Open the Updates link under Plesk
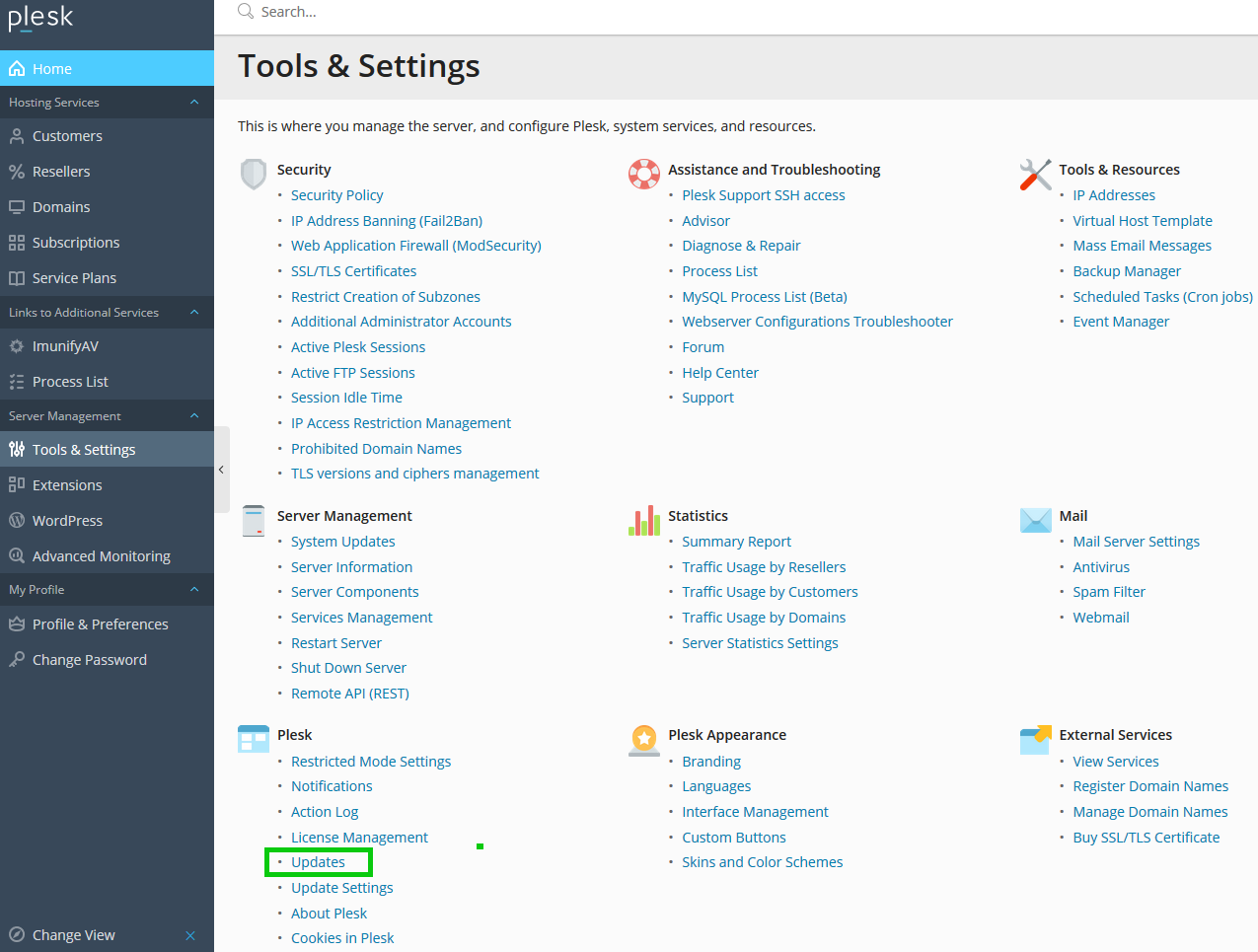The height and width of the screenshot is (952, 1258). [x=318, y=862]
